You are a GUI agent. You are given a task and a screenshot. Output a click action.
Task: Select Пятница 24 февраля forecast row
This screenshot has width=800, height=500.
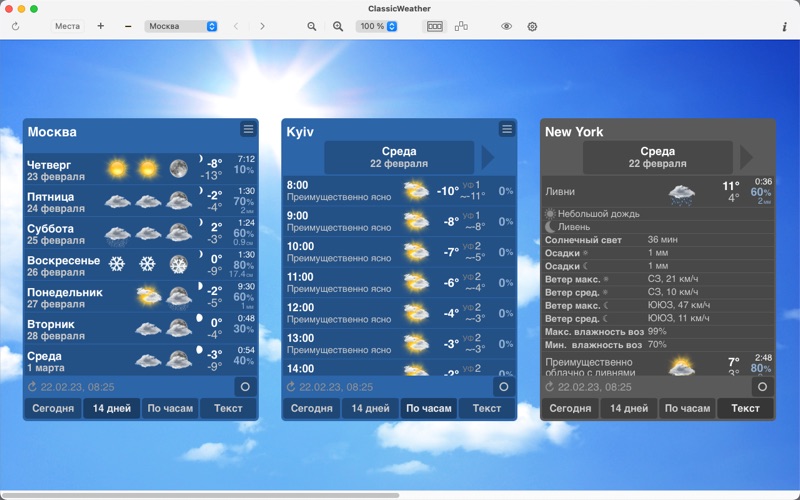tap(141, 202)
